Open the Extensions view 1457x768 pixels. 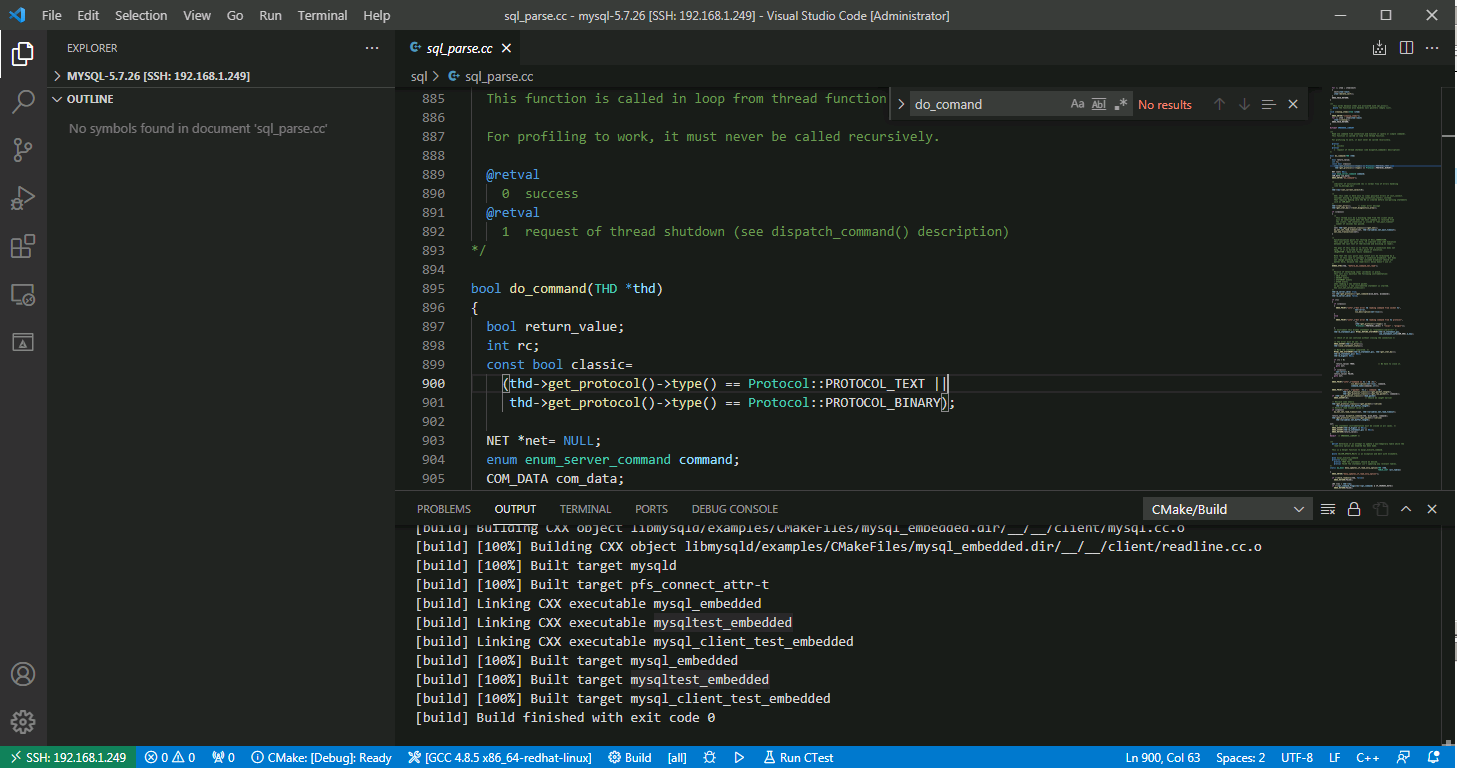click(23, 246)
